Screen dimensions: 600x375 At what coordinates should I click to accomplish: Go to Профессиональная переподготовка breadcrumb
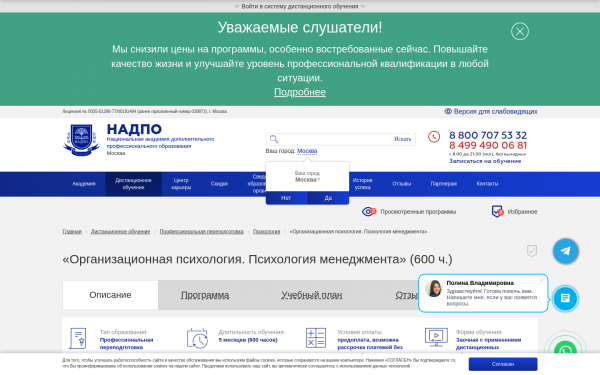coord(201,232)
